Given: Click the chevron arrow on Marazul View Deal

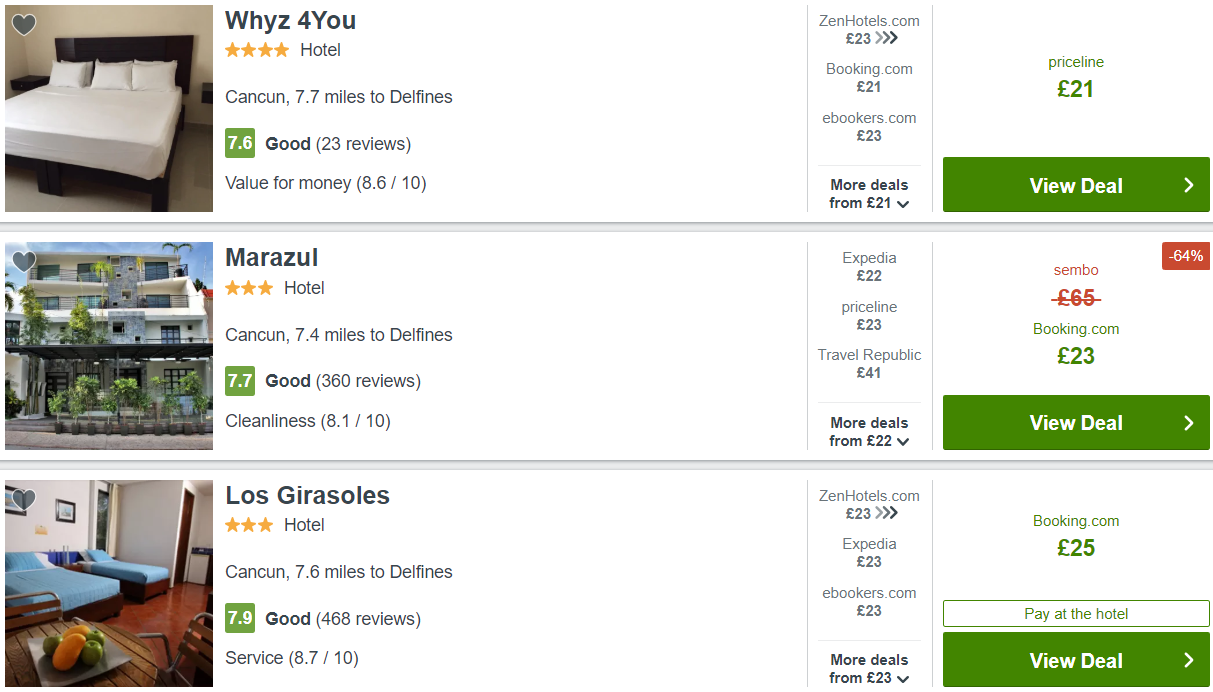Looking at the screenshot, I should coord(1188,423).
